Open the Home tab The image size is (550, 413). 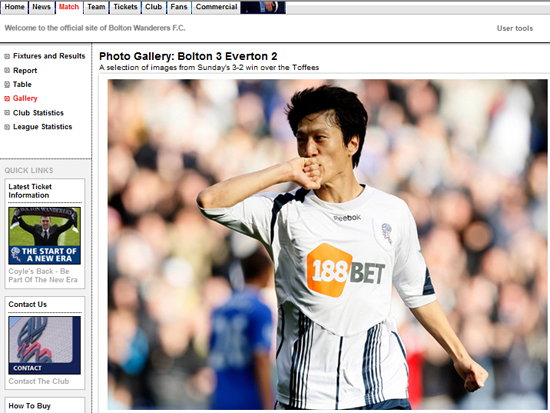[x=14, y=7]
